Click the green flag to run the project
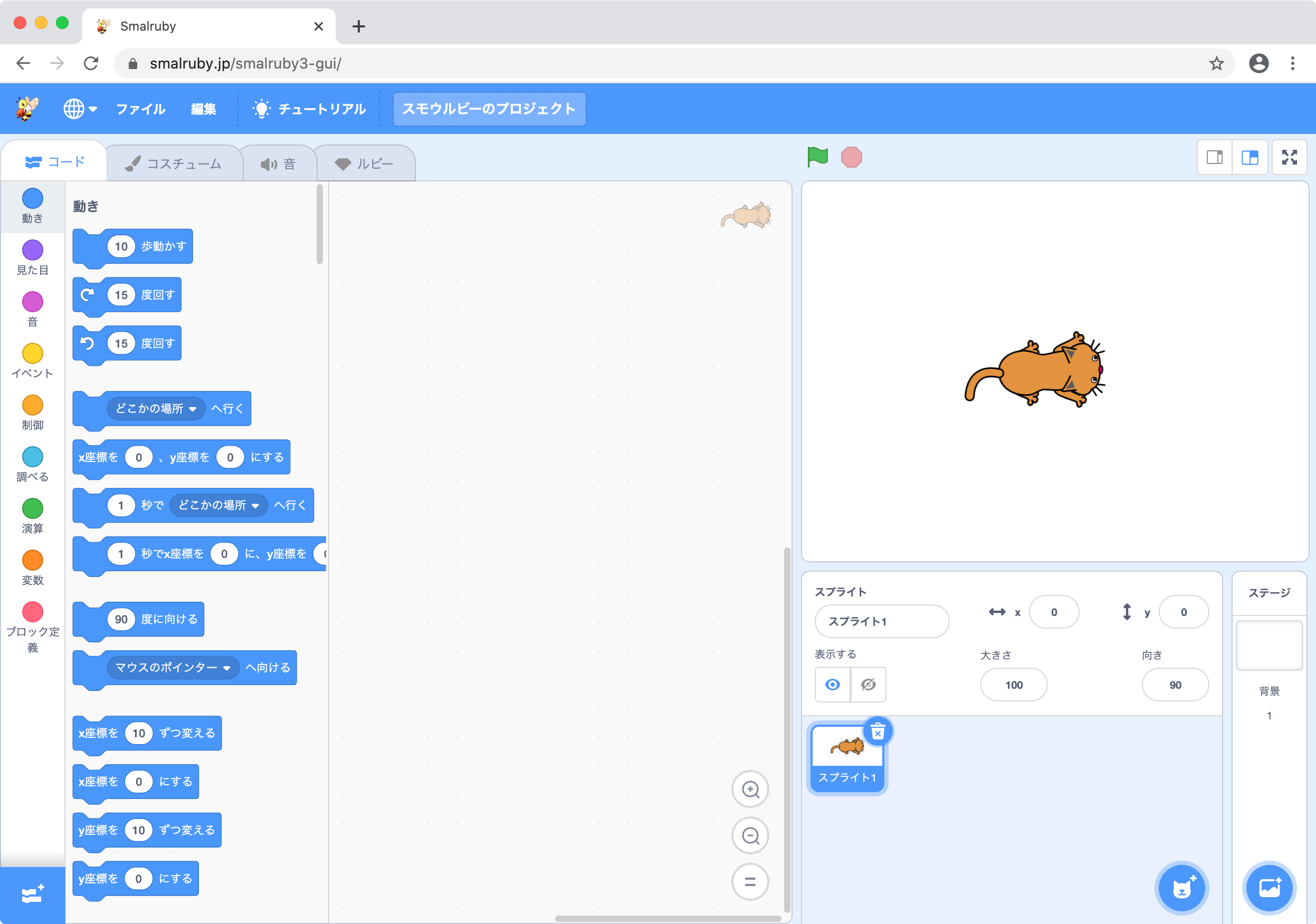 pyautogui.click(x=817, y=157)
